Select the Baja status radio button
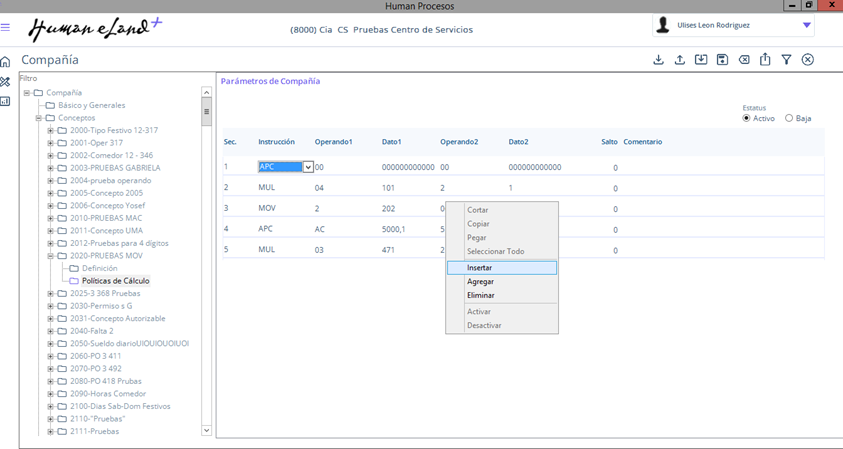This screenshot has width=843, height=449. [x=789, y=118]
